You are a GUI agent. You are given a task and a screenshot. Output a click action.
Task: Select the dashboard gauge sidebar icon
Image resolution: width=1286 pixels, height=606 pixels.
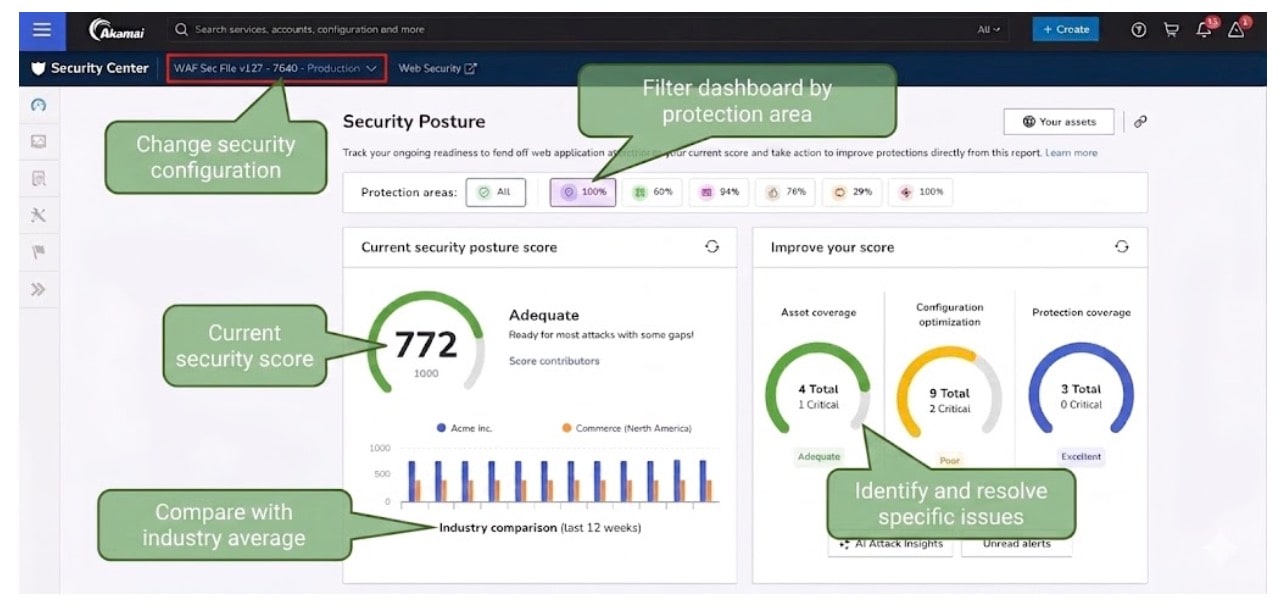(x=39, y=105)
